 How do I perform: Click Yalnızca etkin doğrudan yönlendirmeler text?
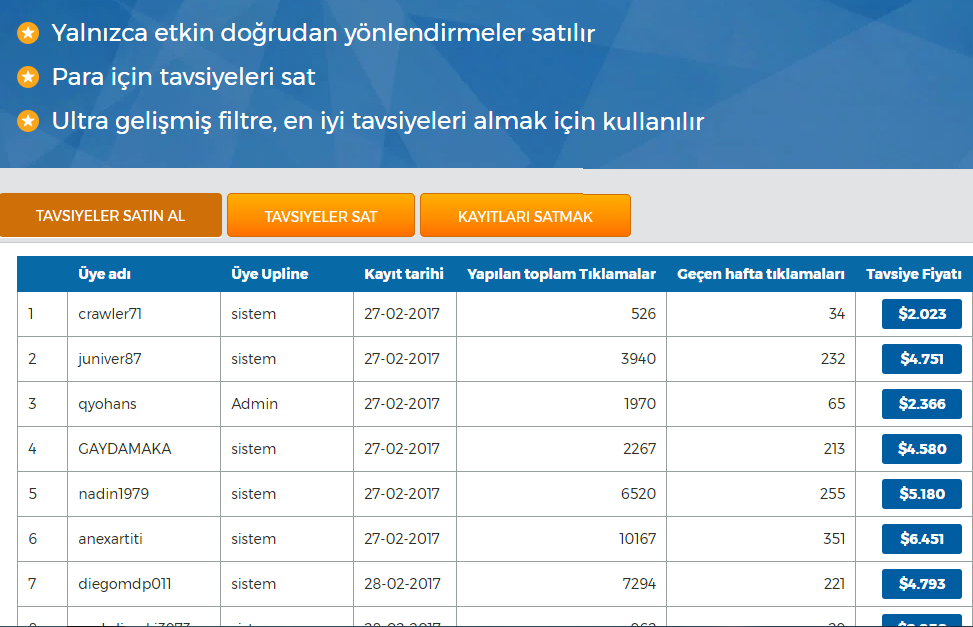[x=323, y=33]
